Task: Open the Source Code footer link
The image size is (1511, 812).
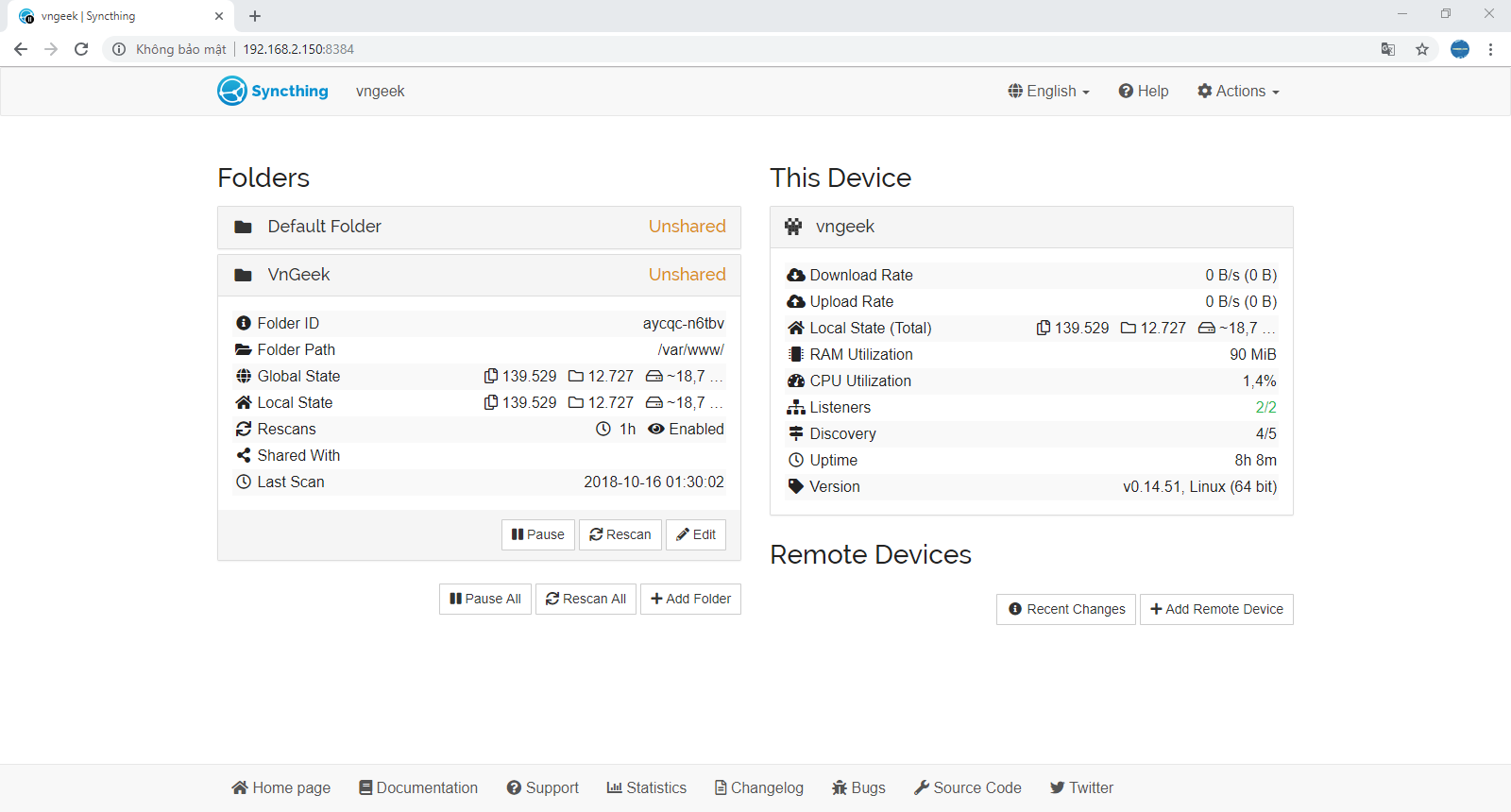Action: tap(968, 787)
